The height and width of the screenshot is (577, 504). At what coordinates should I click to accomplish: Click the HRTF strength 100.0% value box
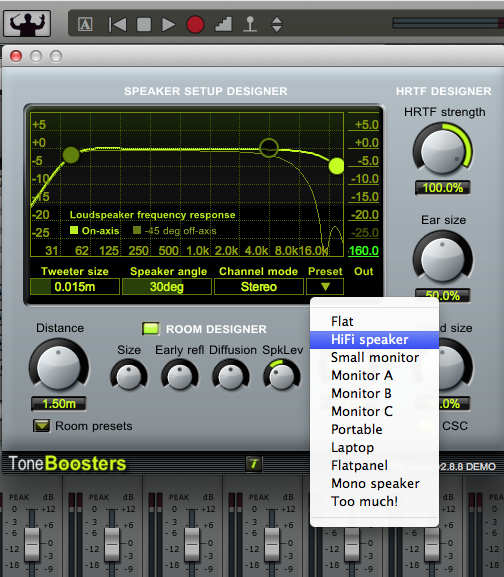click(x=443, y=188)
